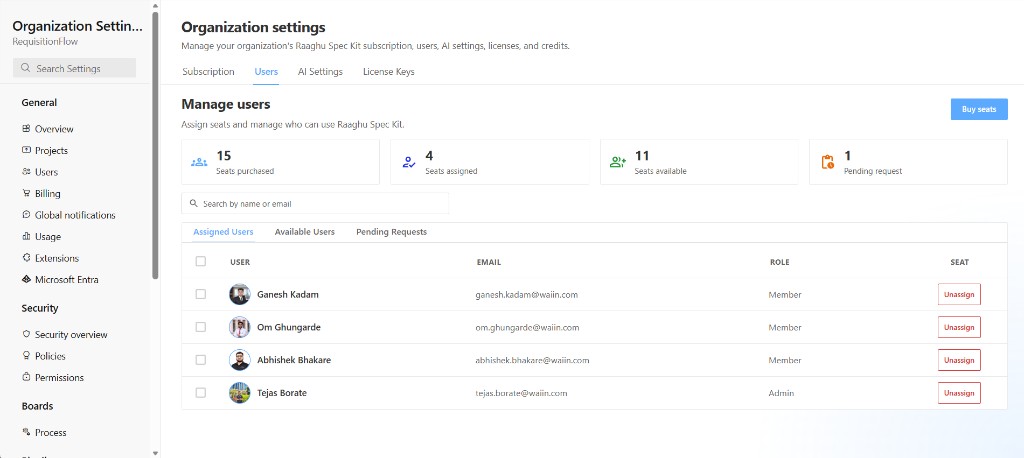Click sidebar scrollbar down arrow
Image resolution: width=1024 pixels, height=458 pixels.
point(155,453)
